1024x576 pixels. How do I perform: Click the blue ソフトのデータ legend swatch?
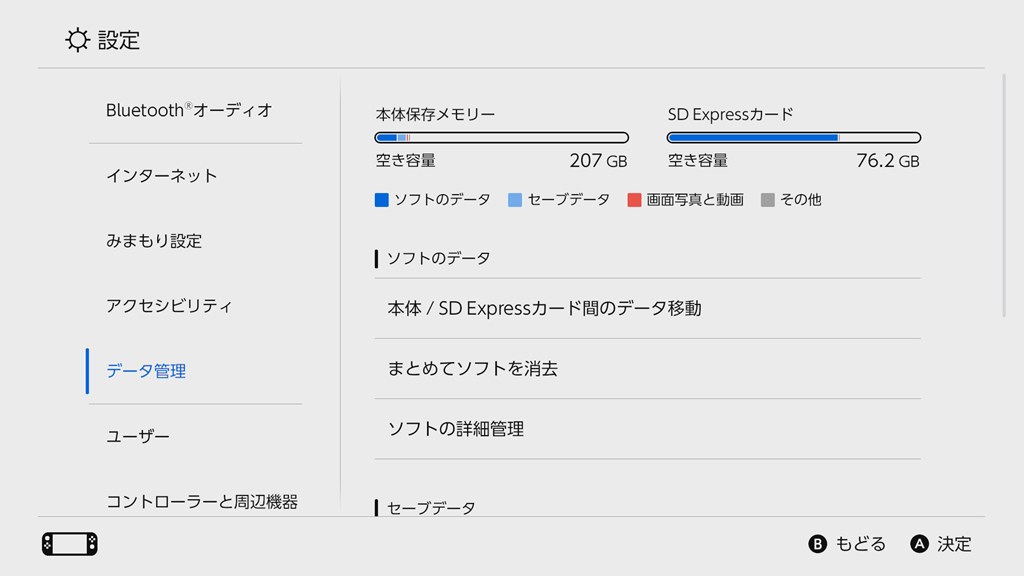click(381, 200)
